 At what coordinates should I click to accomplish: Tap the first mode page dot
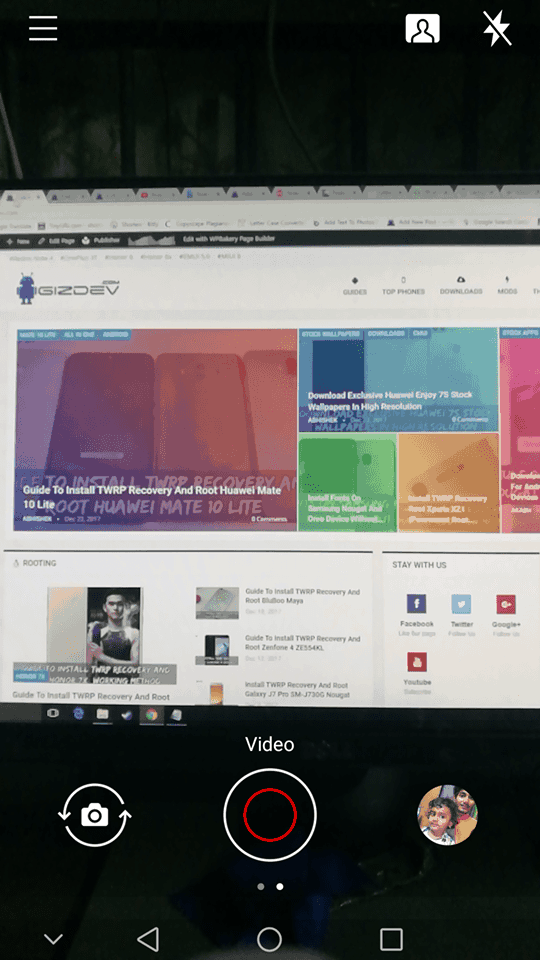coord(261,886)
